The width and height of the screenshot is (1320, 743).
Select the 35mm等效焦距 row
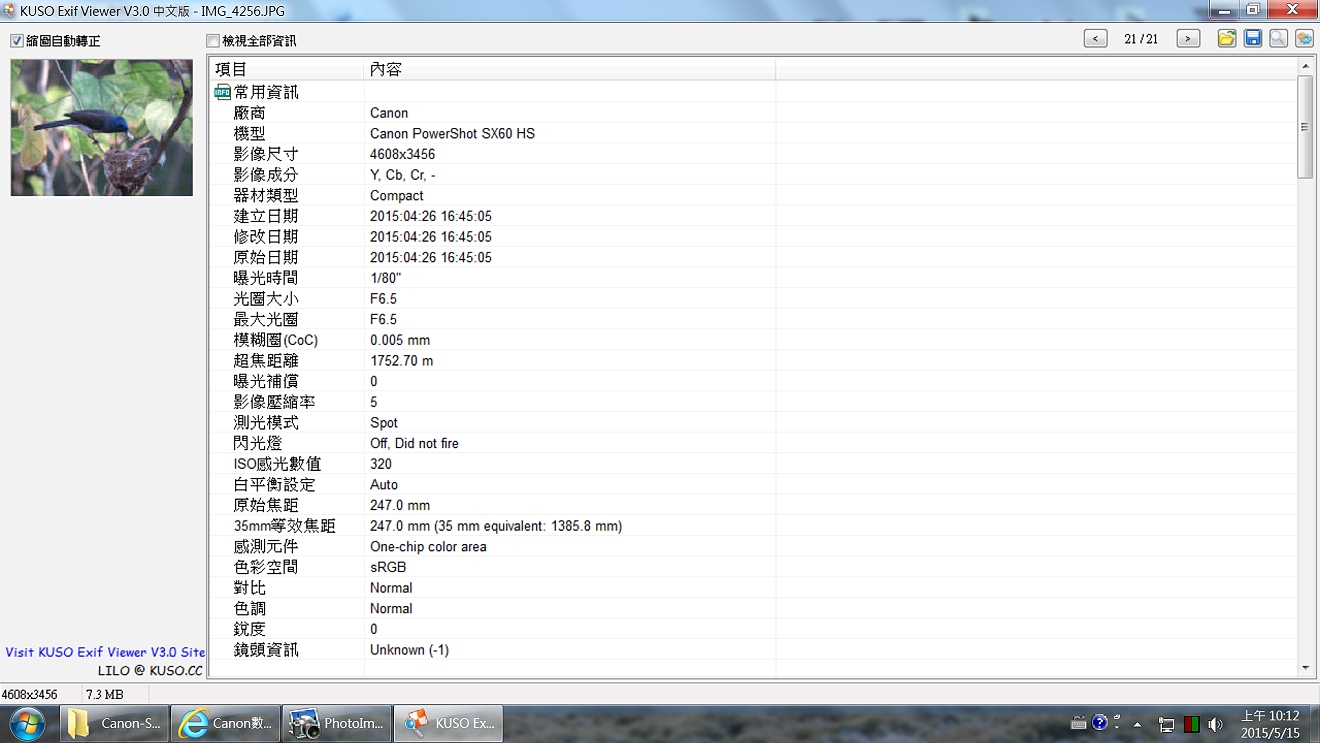coord(753,526)
